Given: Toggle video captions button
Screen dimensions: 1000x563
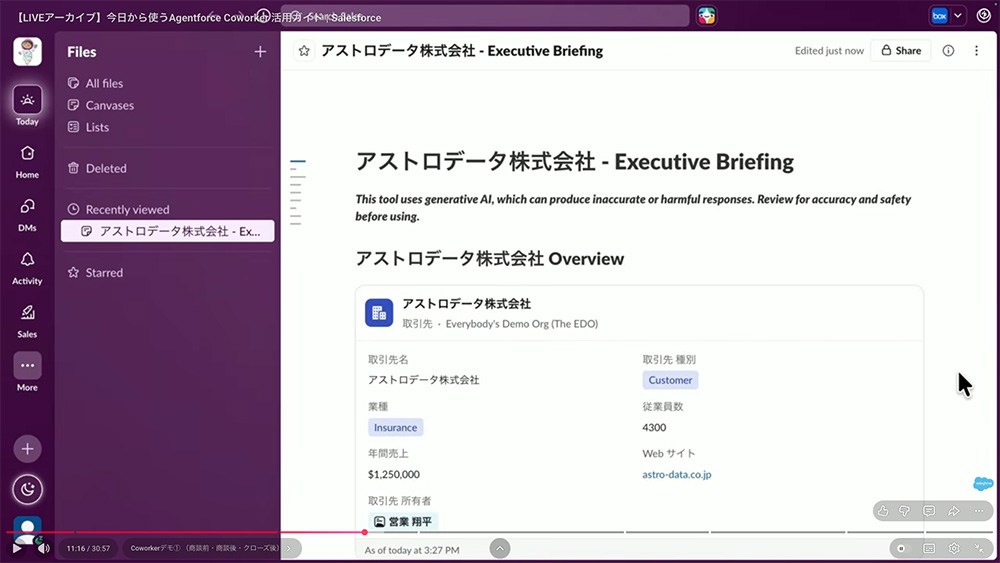Looking at the screenshot, I should pos(929,548).
